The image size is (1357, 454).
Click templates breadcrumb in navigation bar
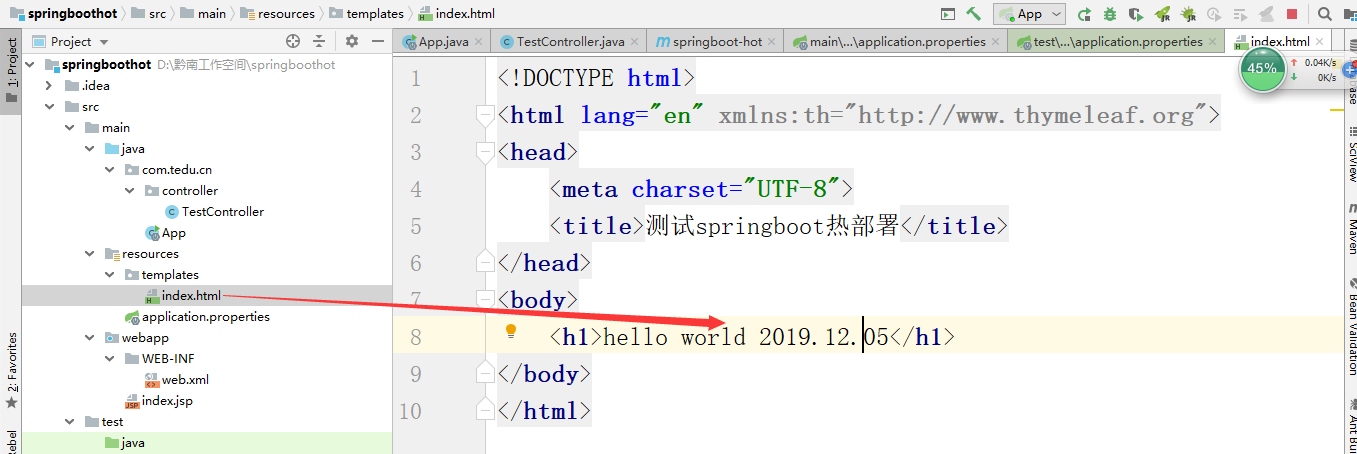point(366,13)
